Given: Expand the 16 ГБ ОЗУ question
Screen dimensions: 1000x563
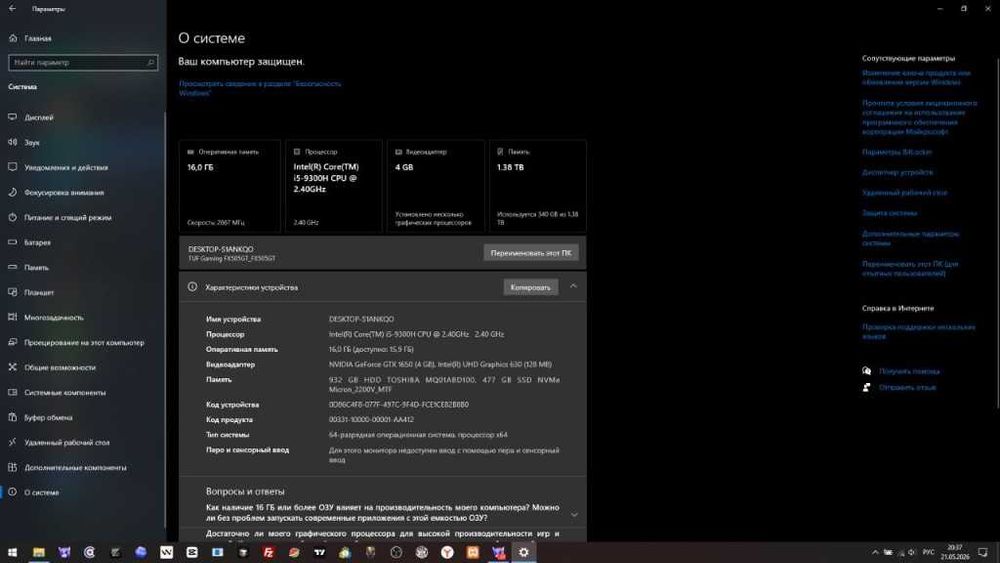Looking at the screenshot, I should click(573, 515).
